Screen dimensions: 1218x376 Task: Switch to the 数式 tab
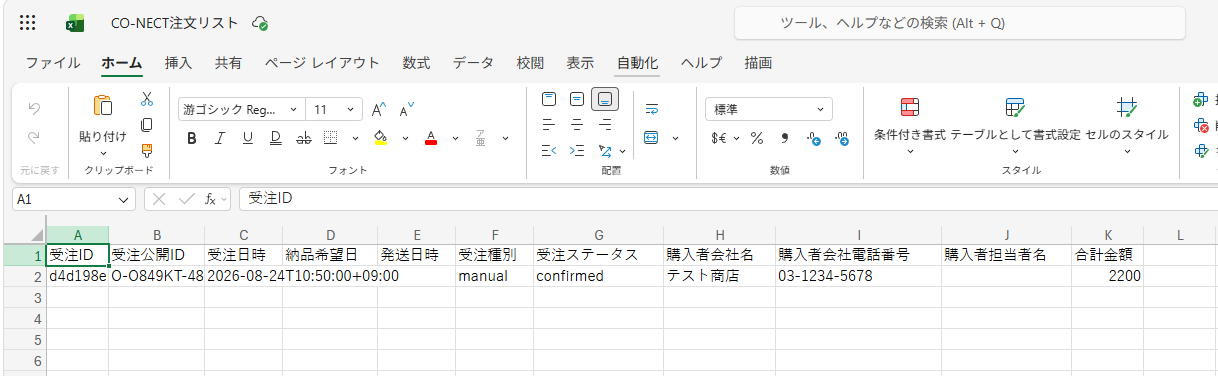pos(416,63)
